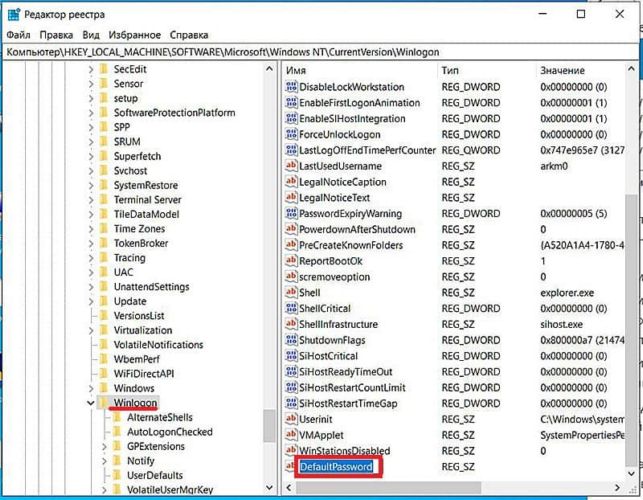Click the Shell string value icon
643x500 pixels.
(291, 292)
